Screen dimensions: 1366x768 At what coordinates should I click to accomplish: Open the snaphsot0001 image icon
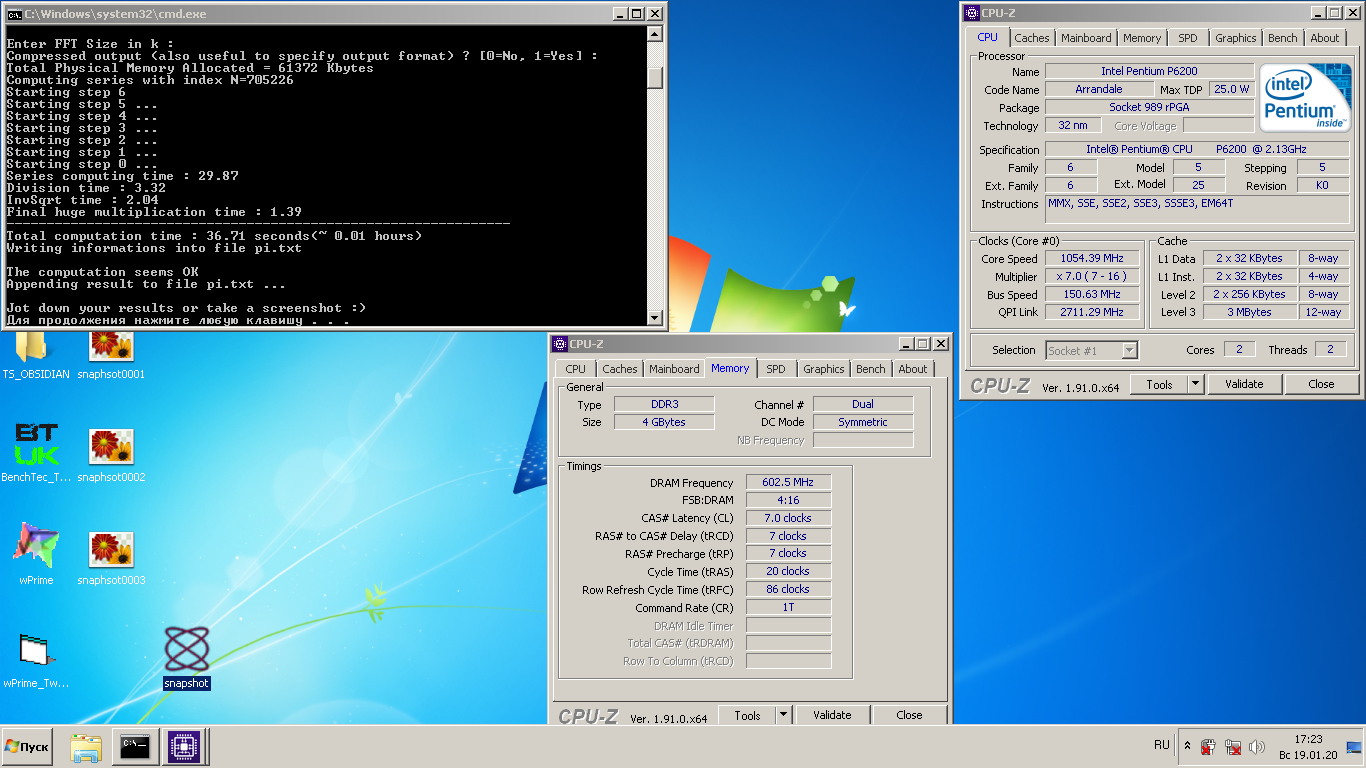[111, 355]
